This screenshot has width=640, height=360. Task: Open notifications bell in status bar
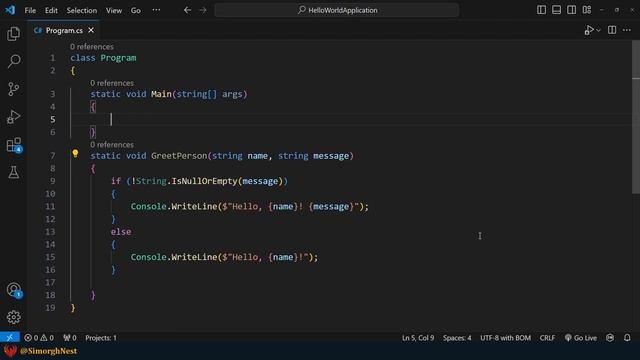pyautogui.click(x=627, y=338)
